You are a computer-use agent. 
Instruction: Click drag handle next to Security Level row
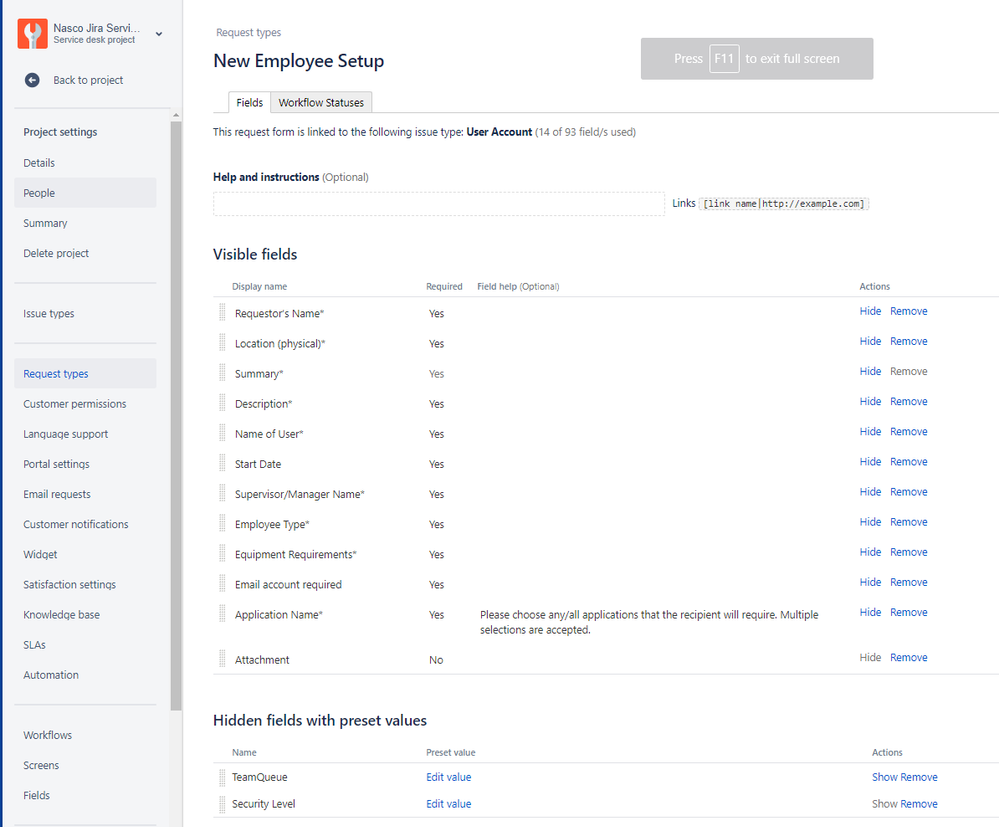pos(221,803)
